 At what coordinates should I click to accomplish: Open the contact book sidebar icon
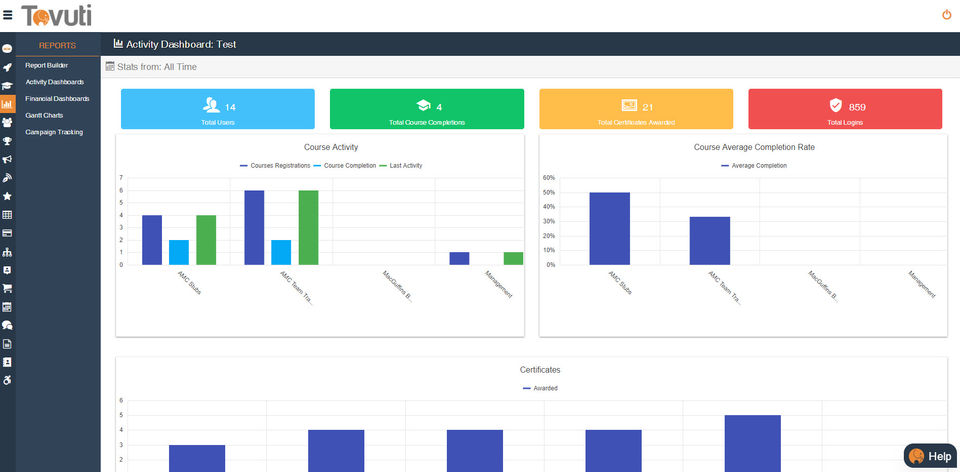(x=7, y=362)
